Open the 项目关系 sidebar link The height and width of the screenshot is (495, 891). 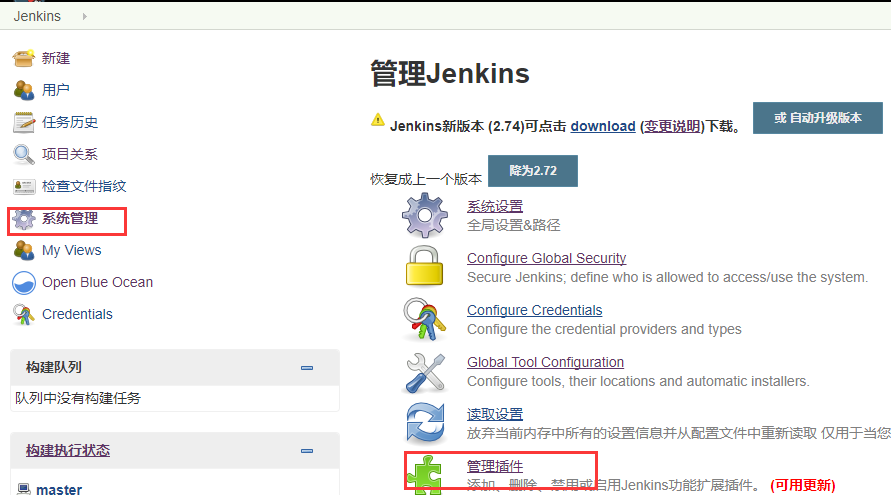[70, 154]
